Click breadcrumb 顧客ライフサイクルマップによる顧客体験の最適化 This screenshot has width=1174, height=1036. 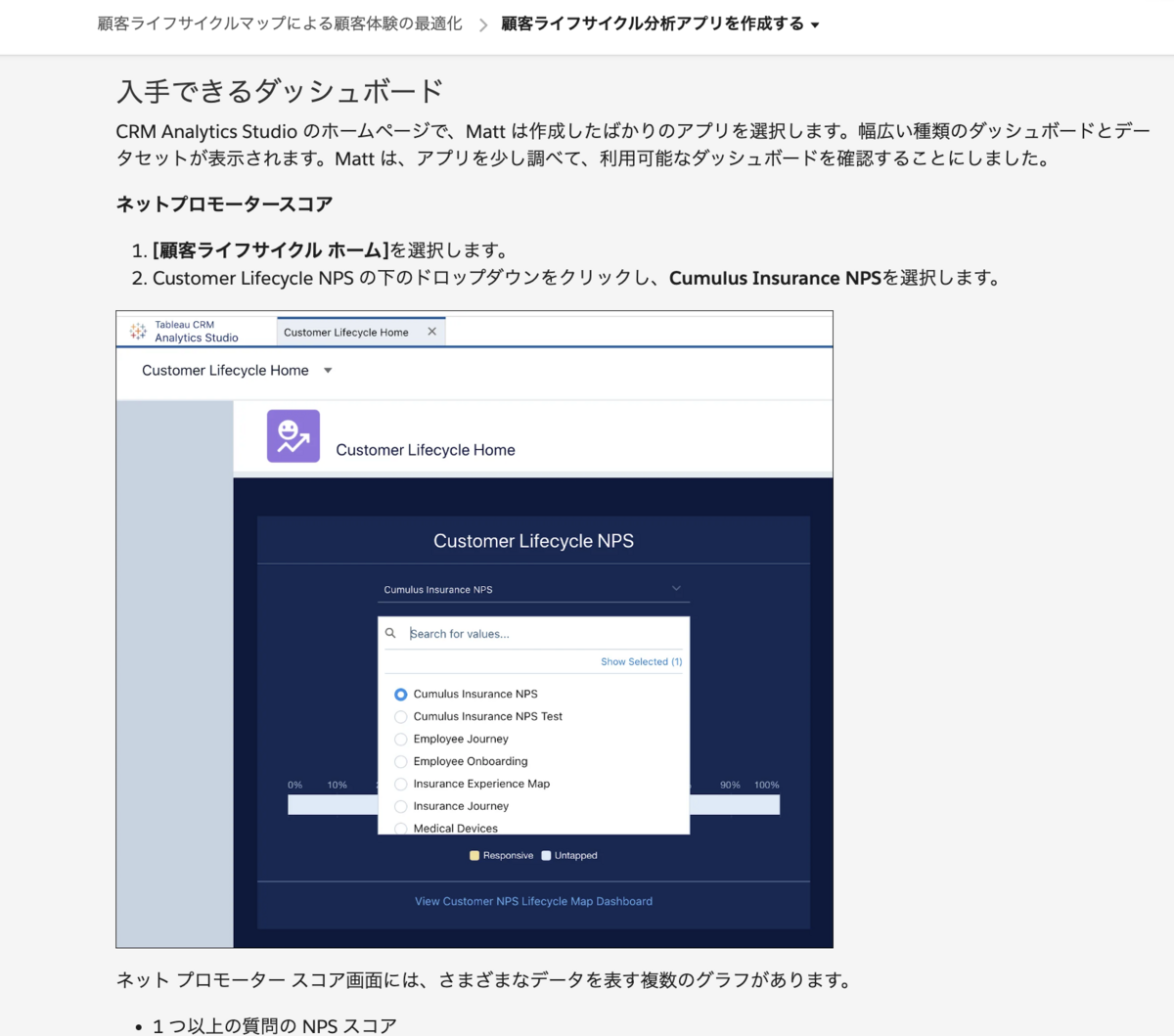pyautogui.click(x=279, y=23)
